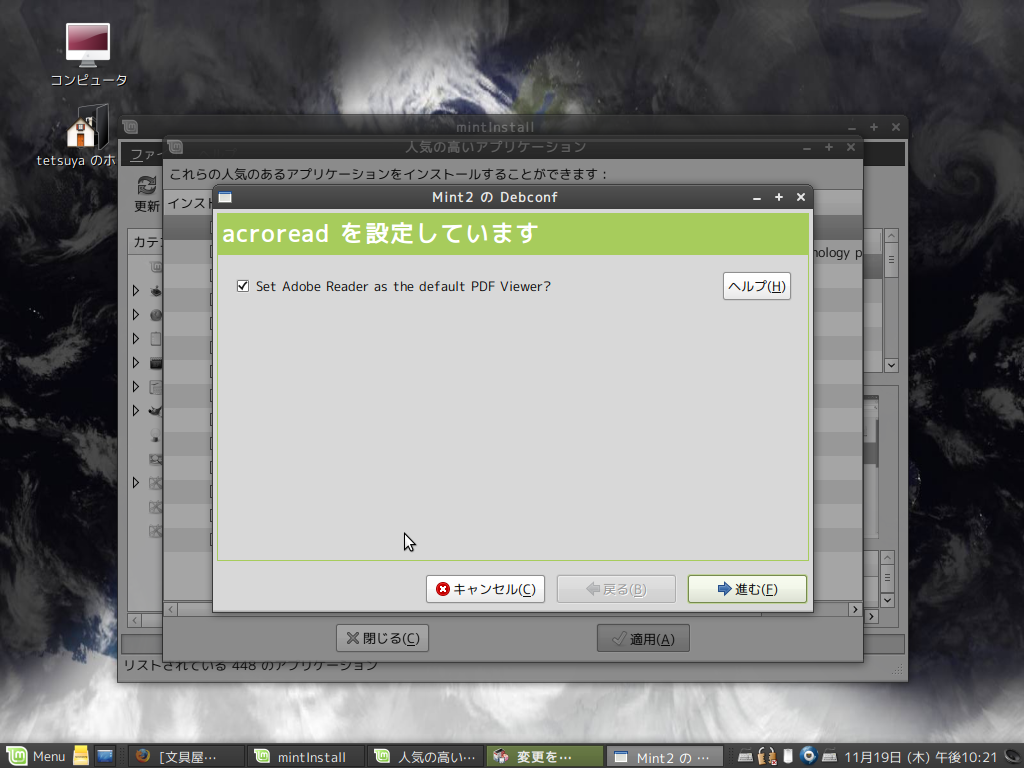The image size is (1024, 768).
Task: Expand the last expandable category in mintInstall tree
Action: point(136,483)
